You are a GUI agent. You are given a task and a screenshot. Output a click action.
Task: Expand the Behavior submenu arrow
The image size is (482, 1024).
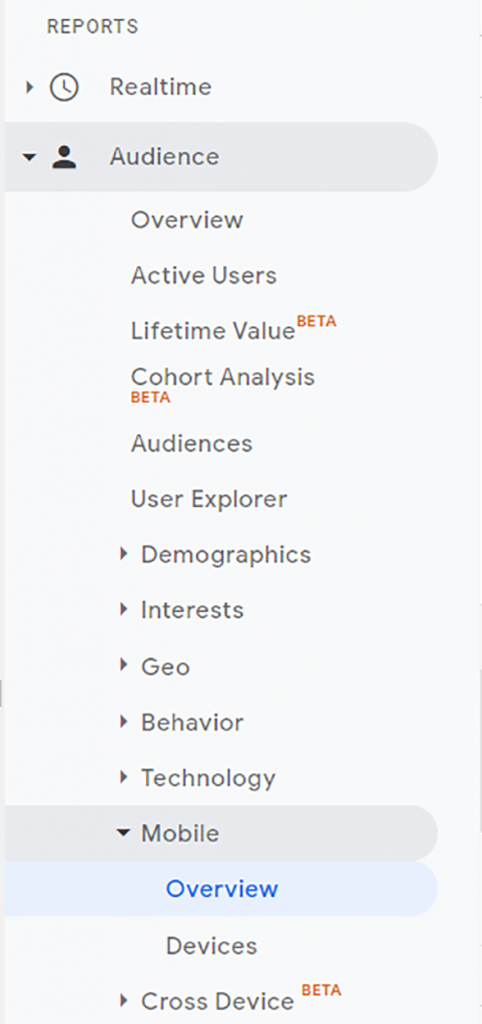pos(124,722)
